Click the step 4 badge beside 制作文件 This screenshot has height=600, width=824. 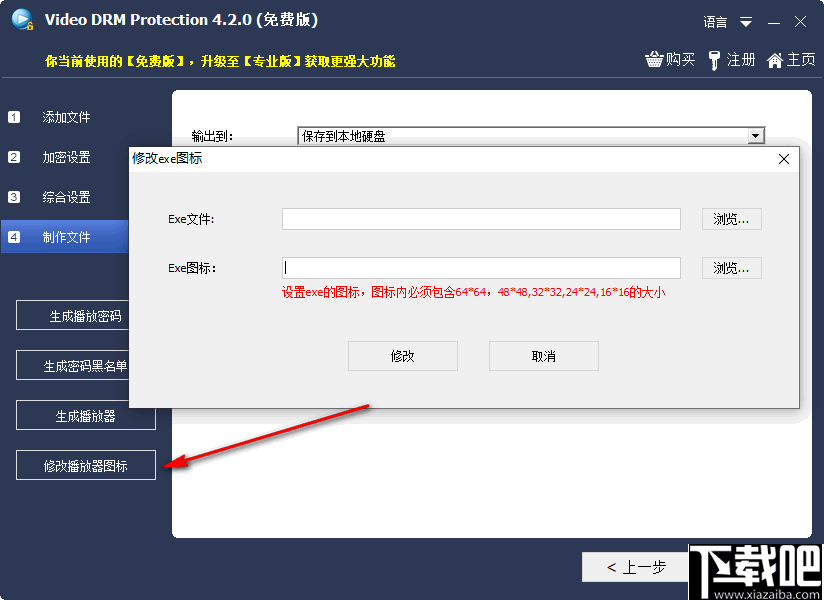[x=13, y=237]
